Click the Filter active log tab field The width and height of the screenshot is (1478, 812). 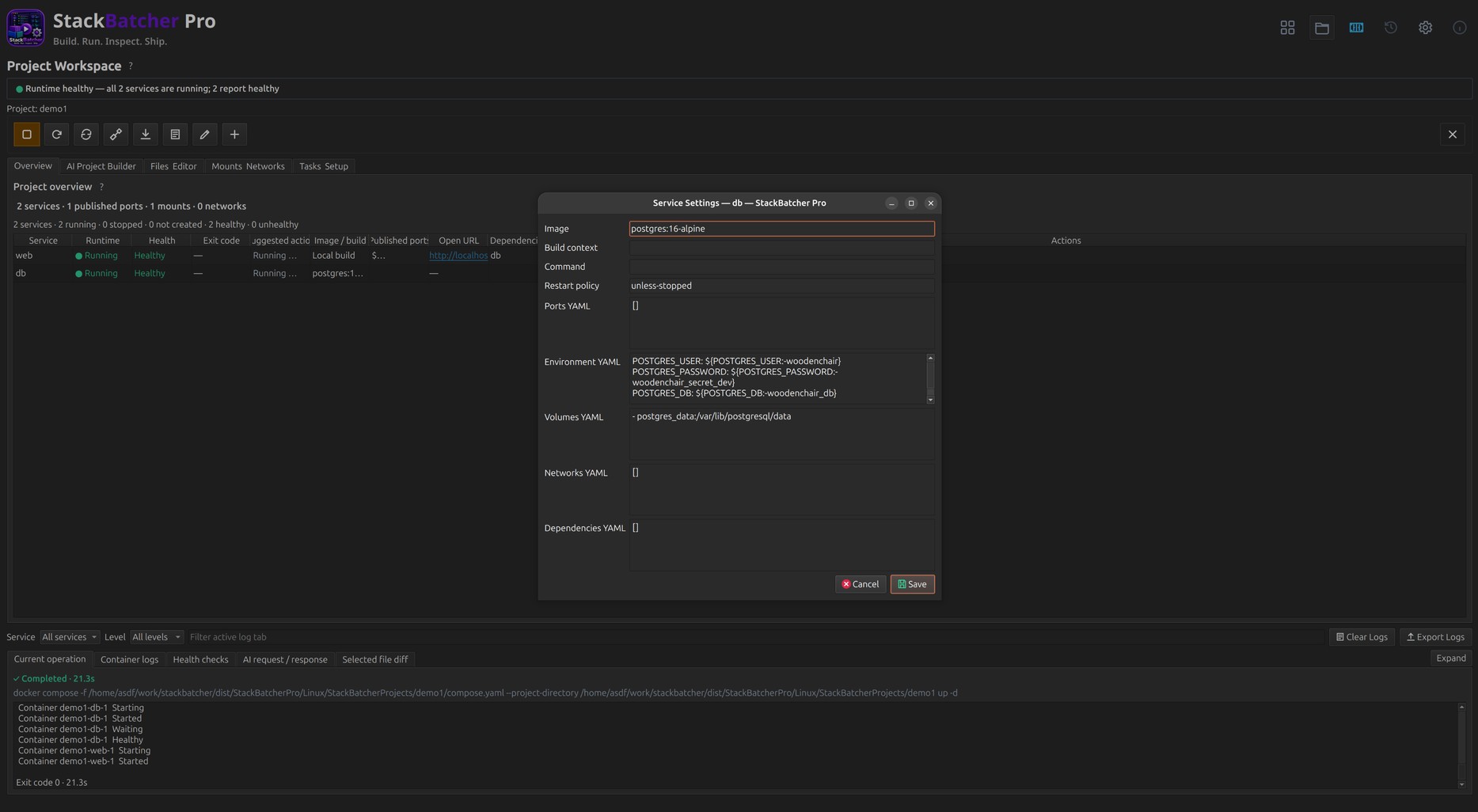(x=756, y=637)
